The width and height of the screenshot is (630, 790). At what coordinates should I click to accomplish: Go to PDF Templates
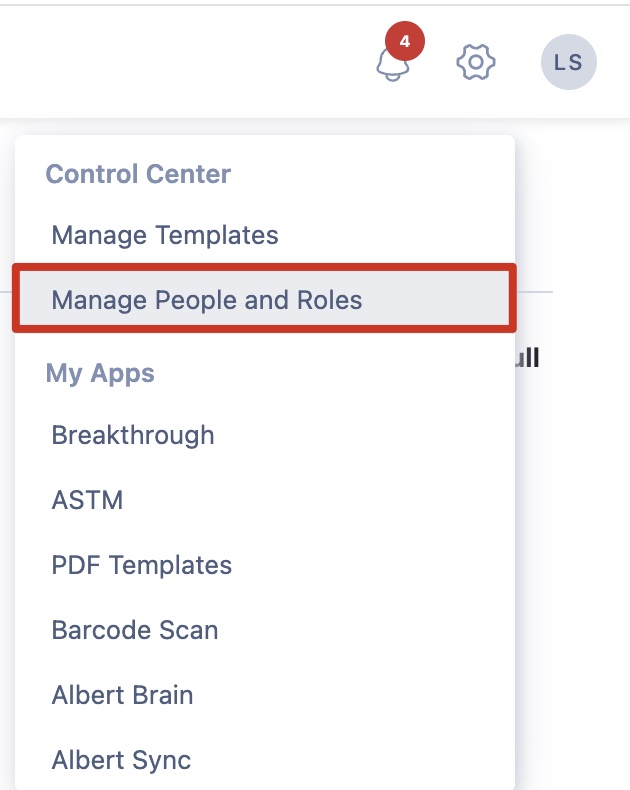point(141,565)
